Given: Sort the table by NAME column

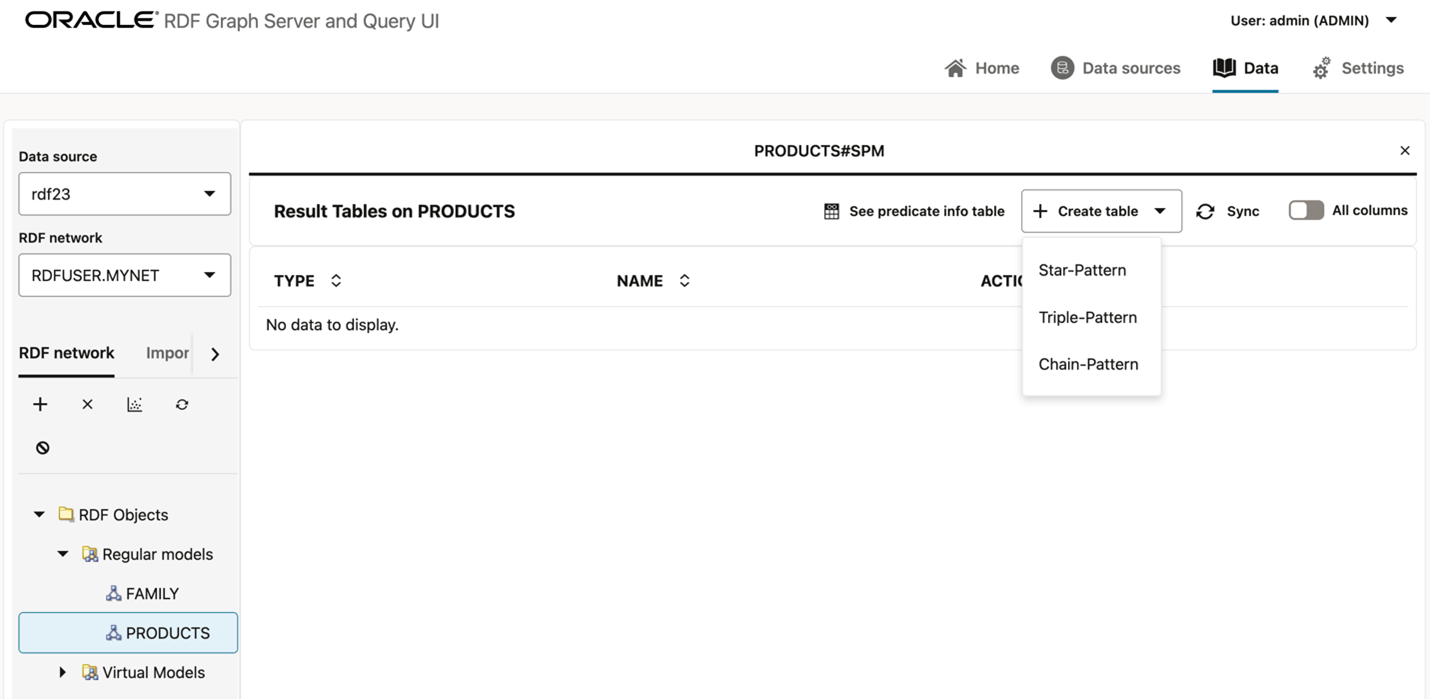Looking at the screenshot, I should 684,281.
